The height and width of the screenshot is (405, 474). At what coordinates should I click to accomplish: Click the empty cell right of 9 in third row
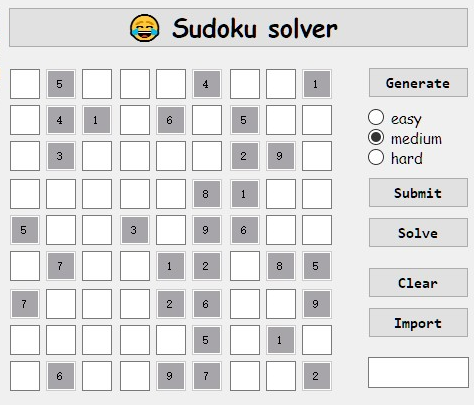point(317,156)
